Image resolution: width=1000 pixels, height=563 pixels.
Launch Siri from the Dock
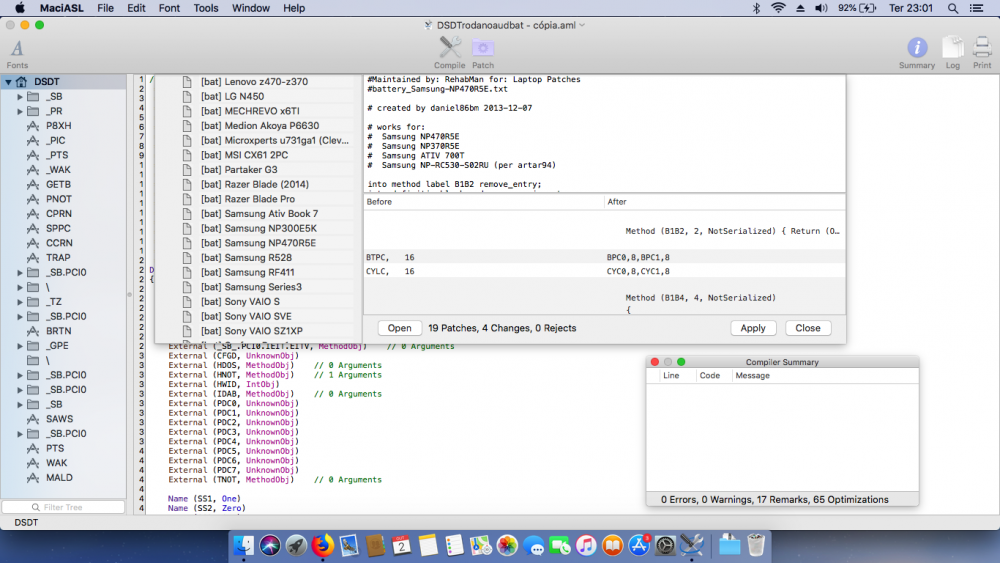click(270, 546)
